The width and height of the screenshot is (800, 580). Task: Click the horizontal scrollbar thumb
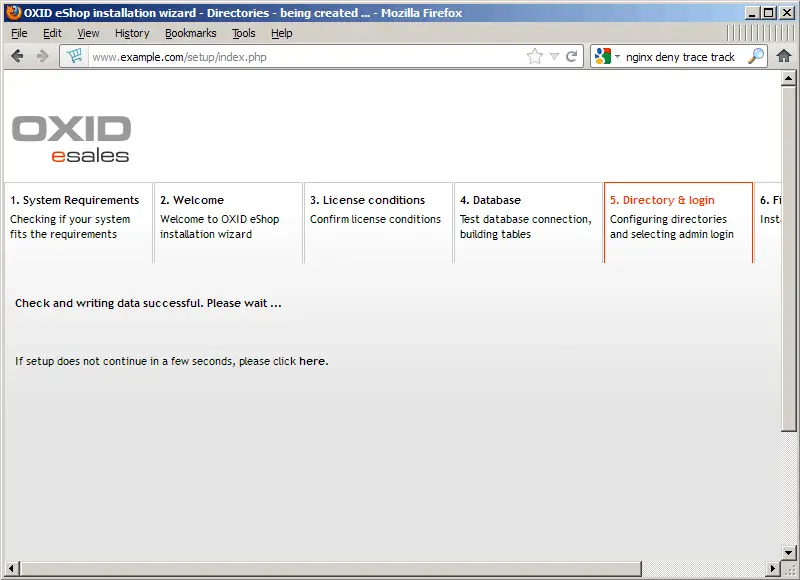(x=331, y=568)
